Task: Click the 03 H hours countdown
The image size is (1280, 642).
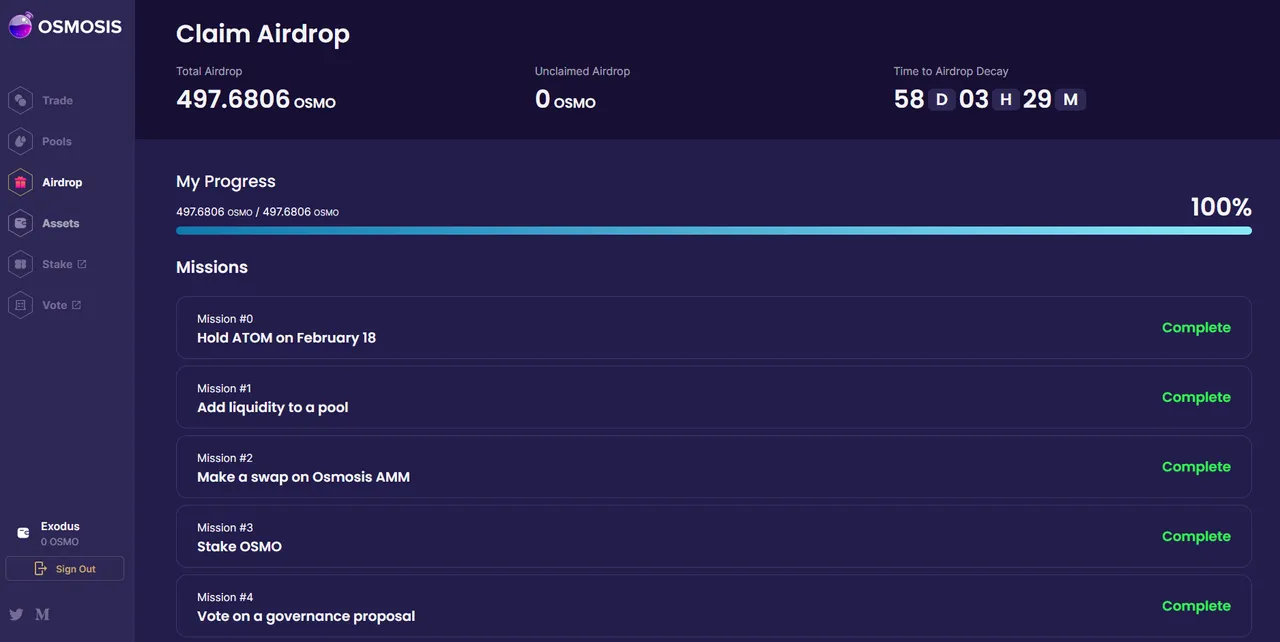Action: 989,99
